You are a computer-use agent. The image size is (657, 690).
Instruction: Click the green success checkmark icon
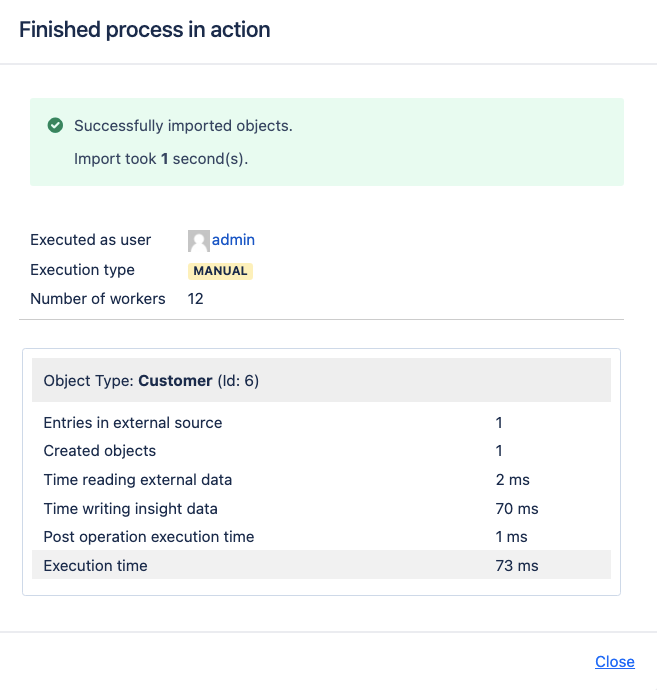56,126
